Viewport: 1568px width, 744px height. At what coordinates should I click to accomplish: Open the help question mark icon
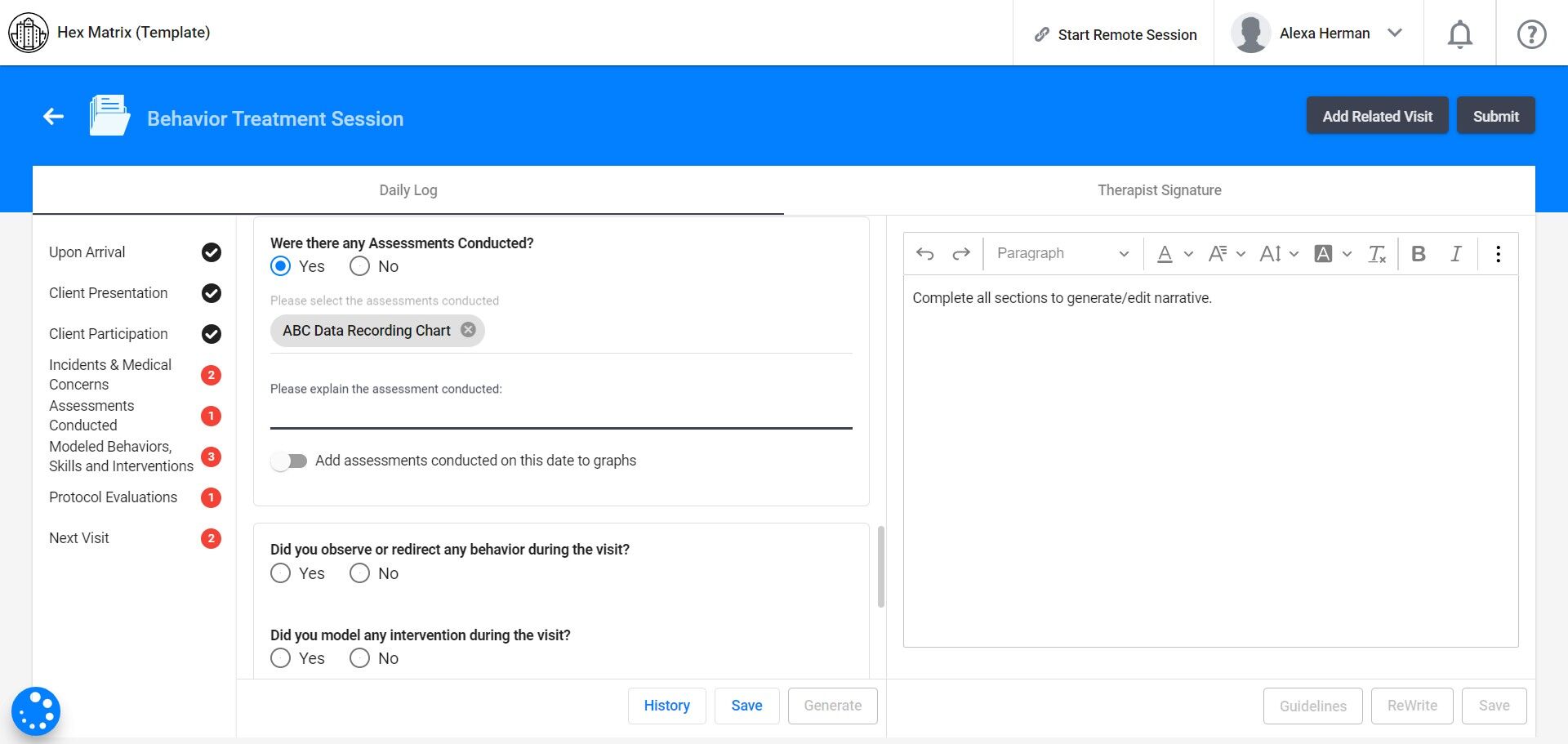1531,34
